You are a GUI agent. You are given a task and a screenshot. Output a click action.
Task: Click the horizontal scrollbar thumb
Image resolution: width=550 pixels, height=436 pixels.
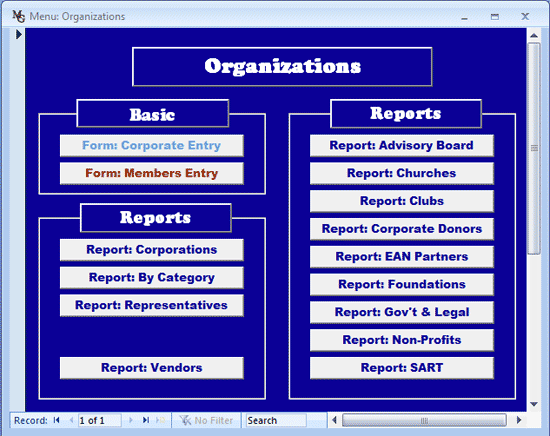[x=424, y=420]
